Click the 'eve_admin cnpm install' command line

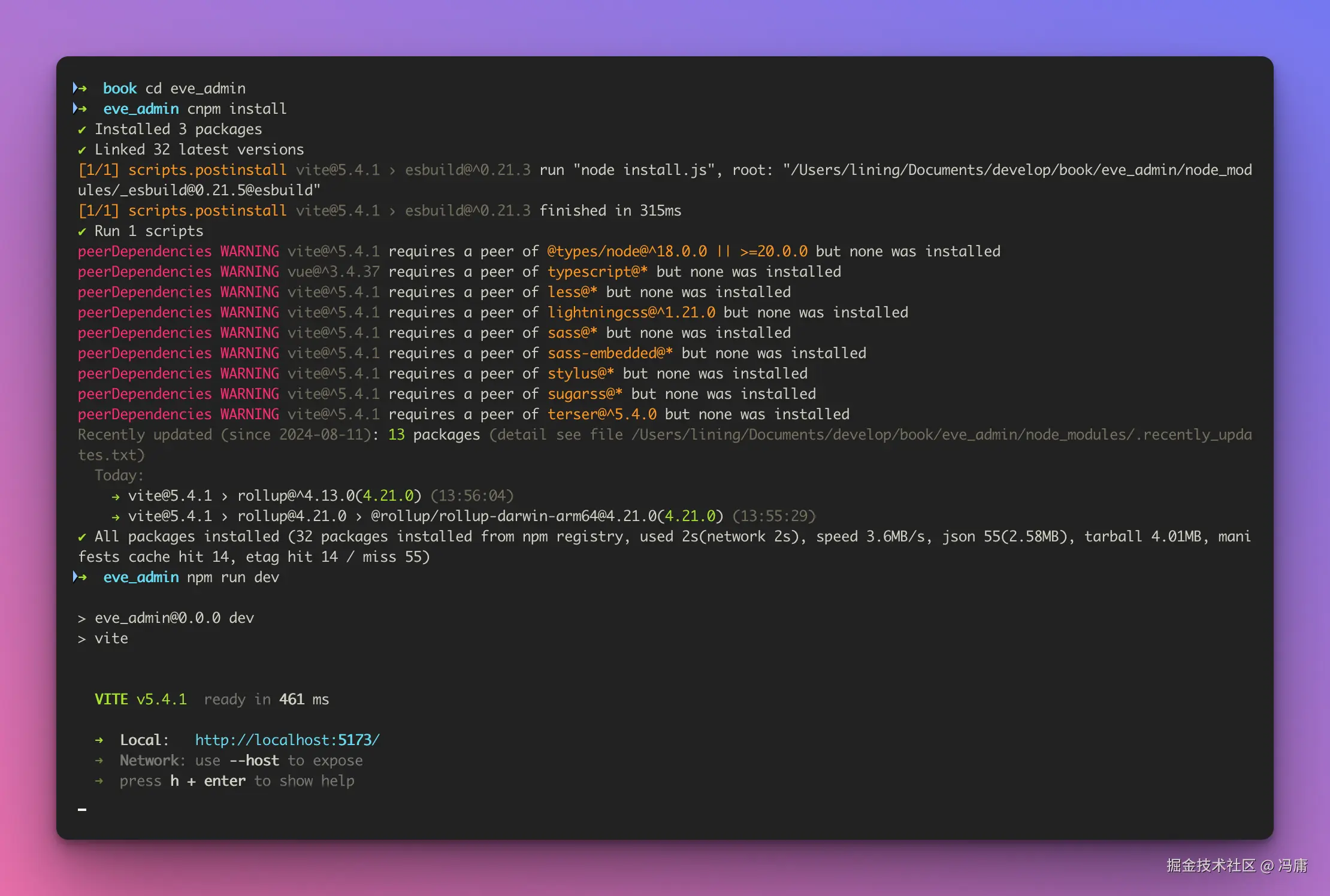click(179, 108)
